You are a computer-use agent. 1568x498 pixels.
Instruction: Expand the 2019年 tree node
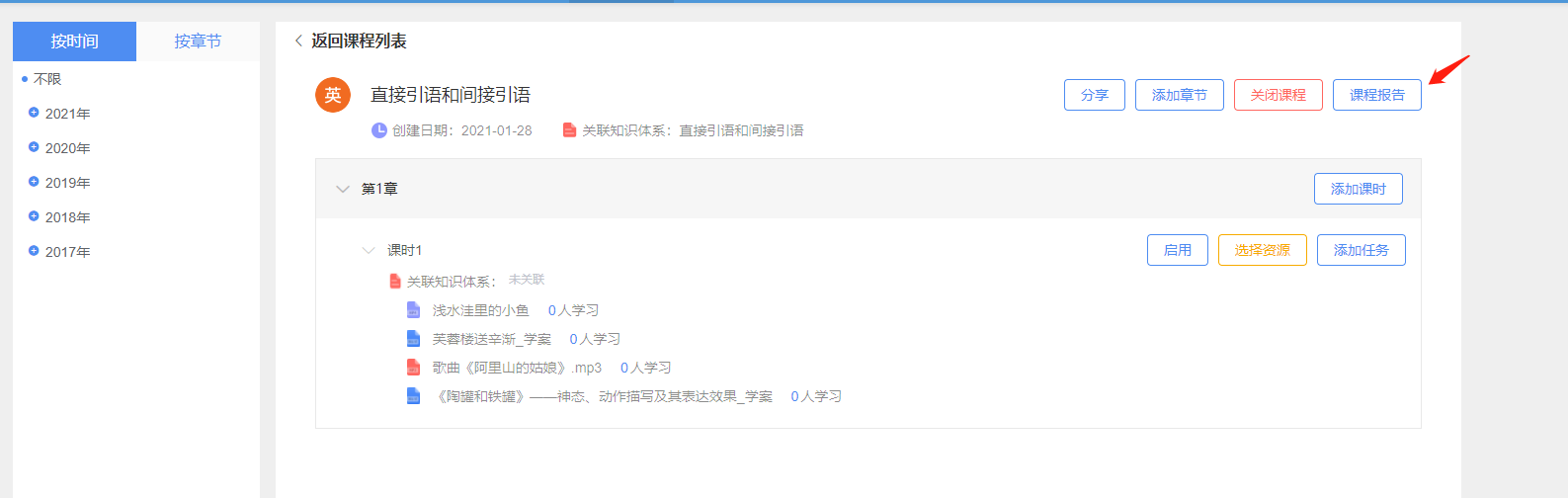click(34, 182)
